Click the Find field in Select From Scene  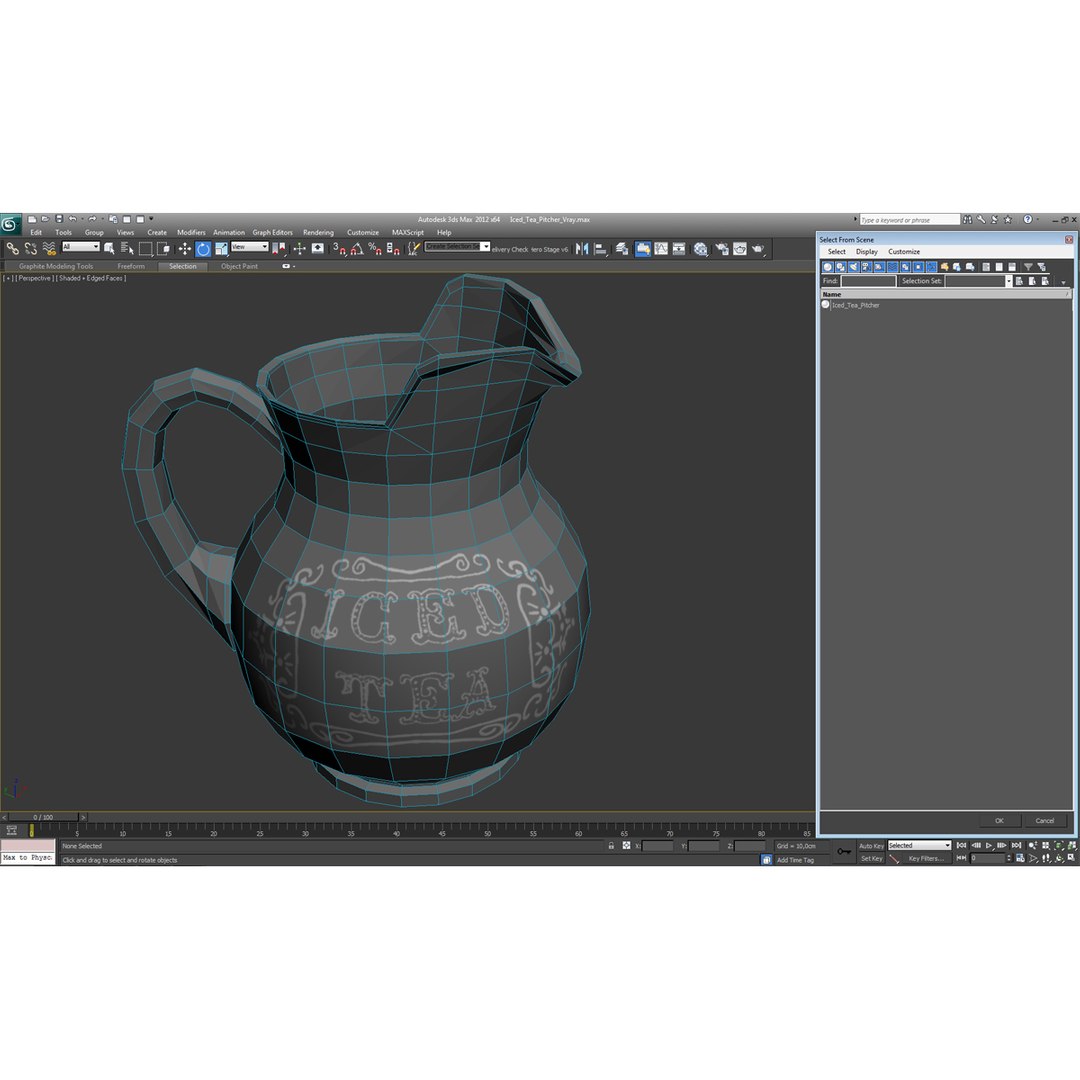[868, 281]
